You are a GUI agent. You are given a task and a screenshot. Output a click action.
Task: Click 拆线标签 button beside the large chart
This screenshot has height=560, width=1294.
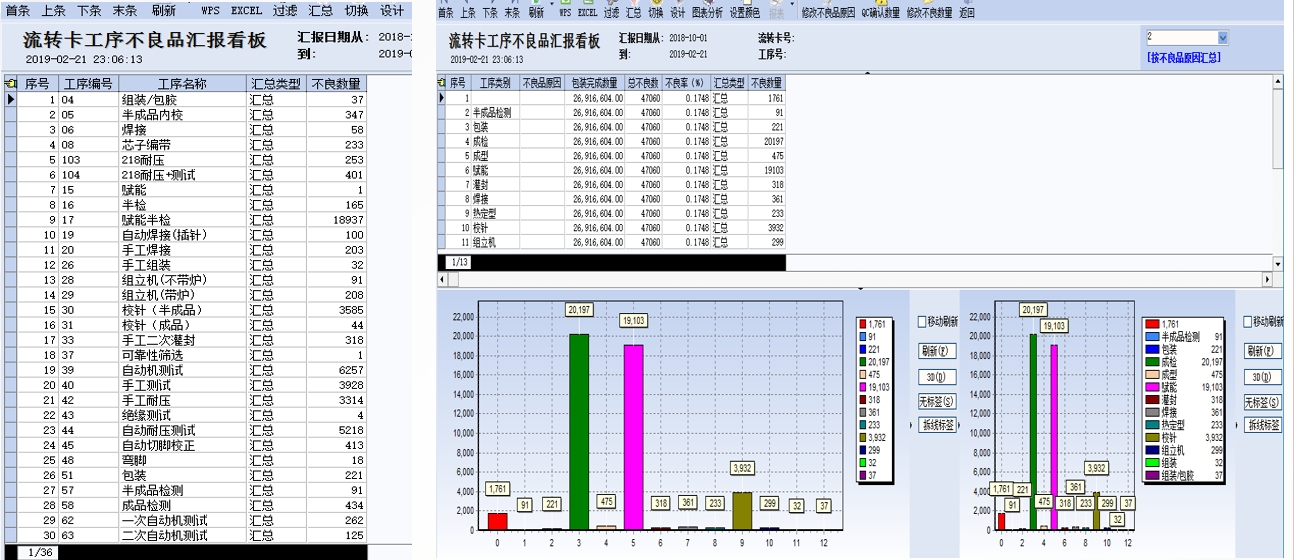coord(937,425)
